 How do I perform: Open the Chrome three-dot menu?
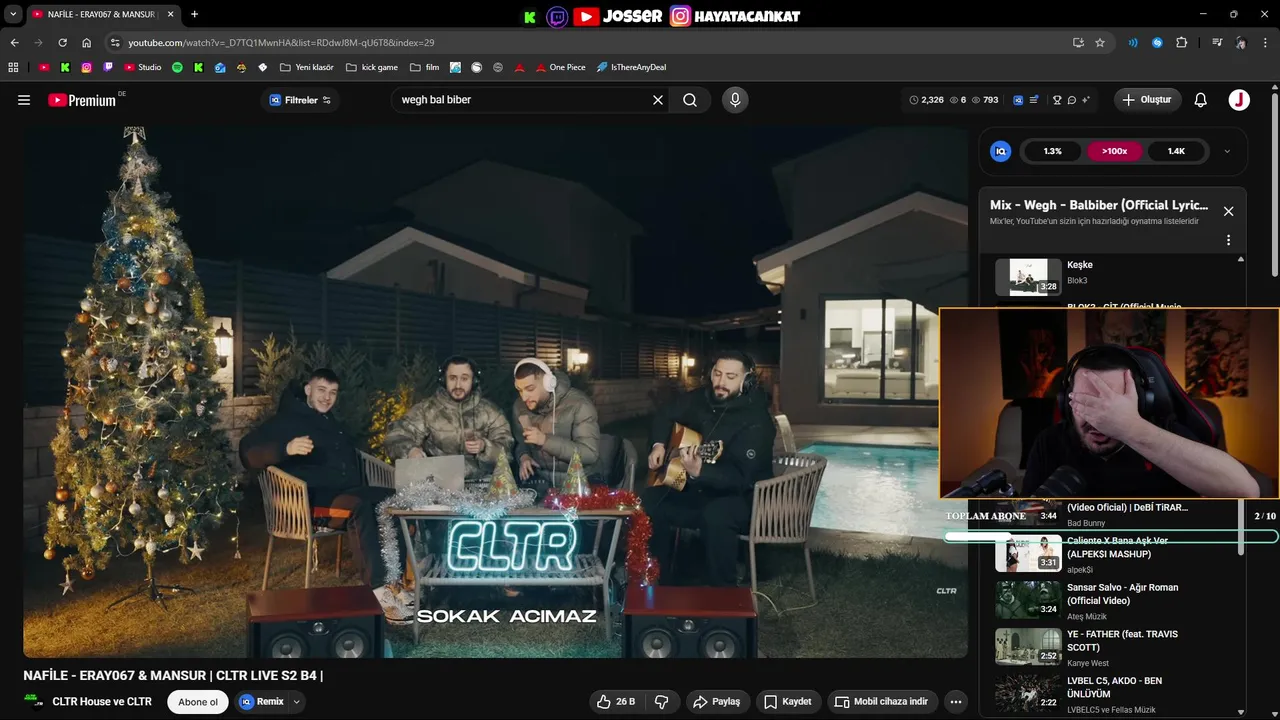pos(1266,43)
